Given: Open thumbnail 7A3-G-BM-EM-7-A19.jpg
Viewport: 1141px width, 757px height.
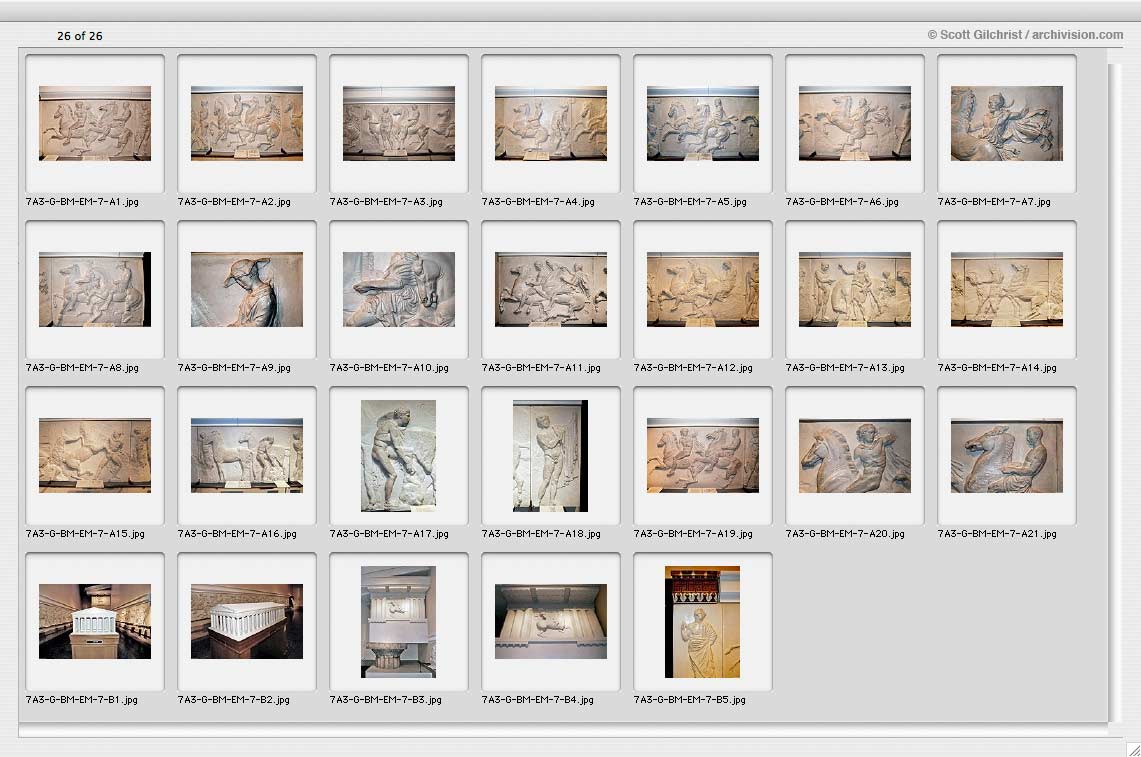Looking at the screenshot, I should coord(703,455).
